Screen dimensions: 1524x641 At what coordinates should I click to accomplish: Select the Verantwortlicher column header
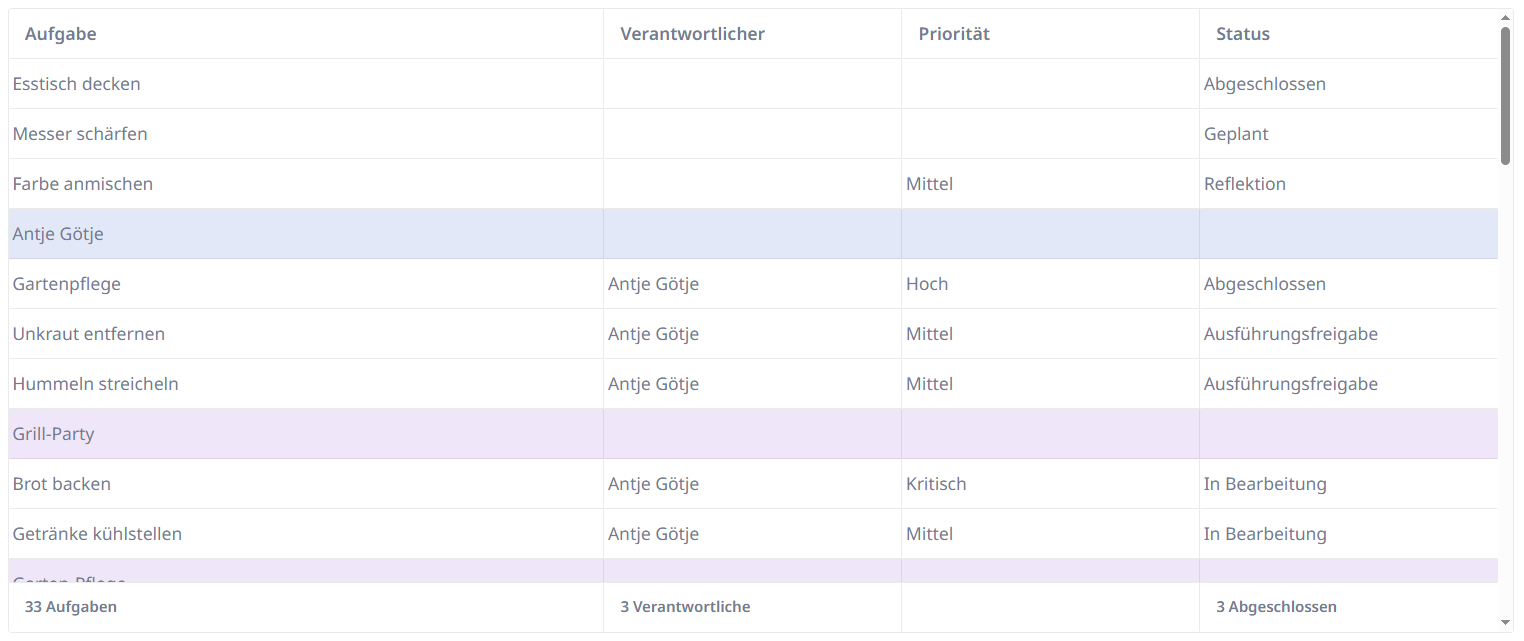coord(692,33)
